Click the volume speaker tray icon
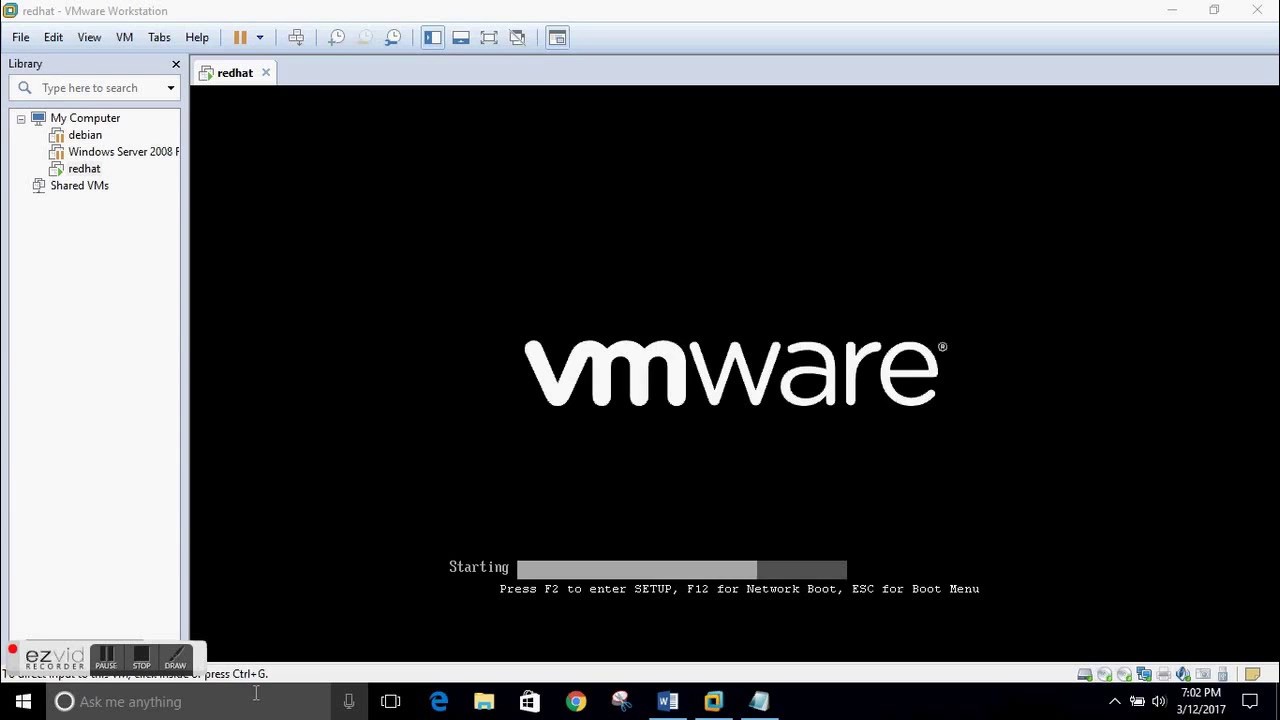This screenshot has width=1280, height=720. (x=1159, y=702)
